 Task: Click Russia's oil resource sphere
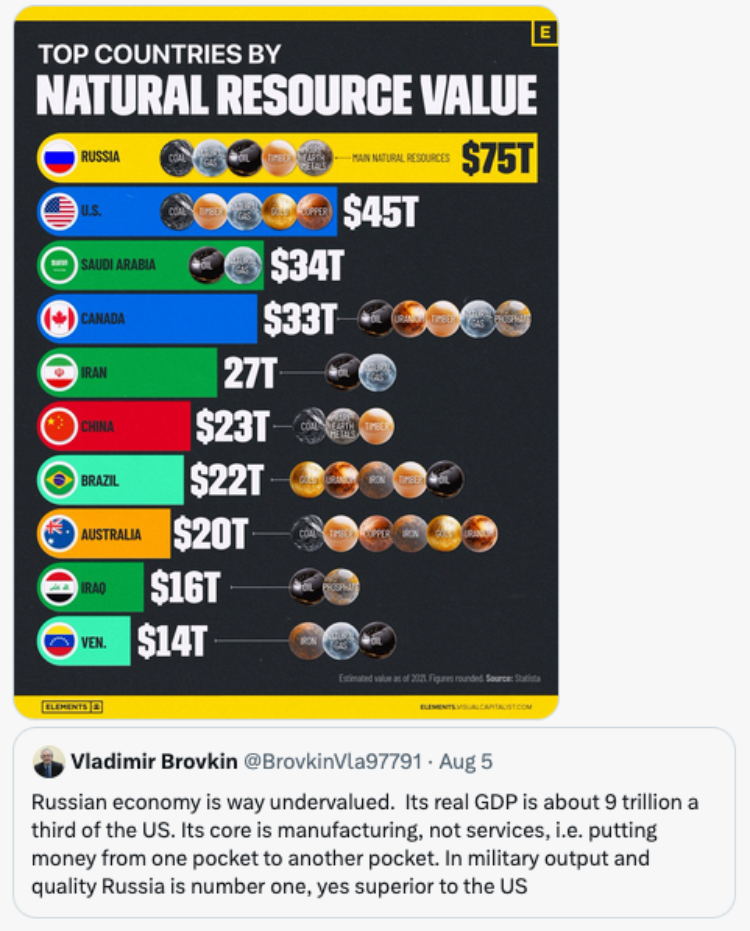[x=245, y=158]
